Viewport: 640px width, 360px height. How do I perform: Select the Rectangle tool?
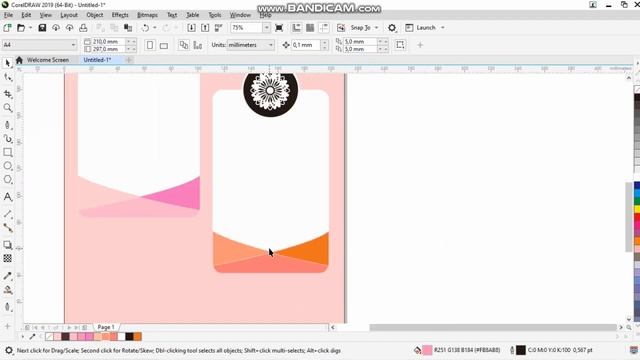7,152
